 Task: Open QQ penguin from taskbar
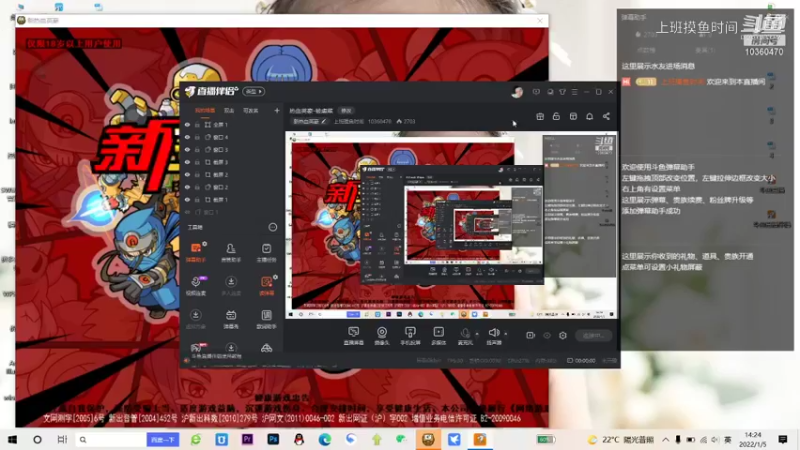[299, 439]
